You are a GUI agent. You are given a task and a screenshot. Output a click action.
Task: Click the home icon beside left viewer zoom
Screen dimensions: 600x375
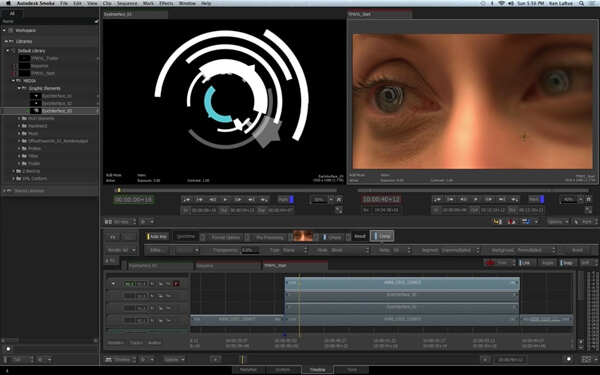point(339,199)
